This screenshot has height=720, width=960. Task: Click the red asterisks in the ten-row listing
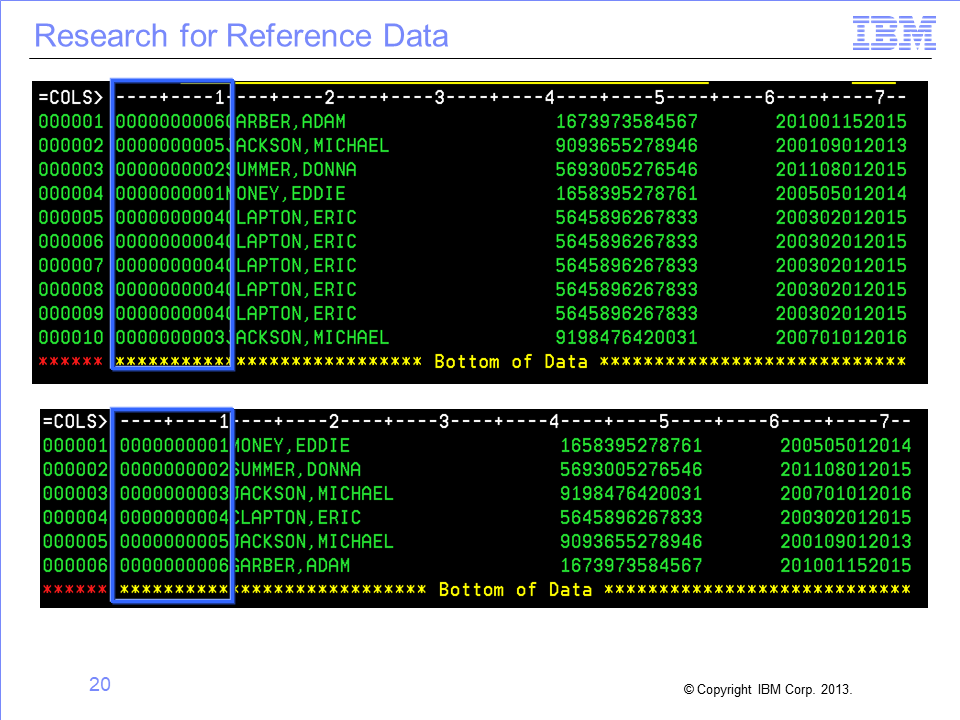pos(71,361)
